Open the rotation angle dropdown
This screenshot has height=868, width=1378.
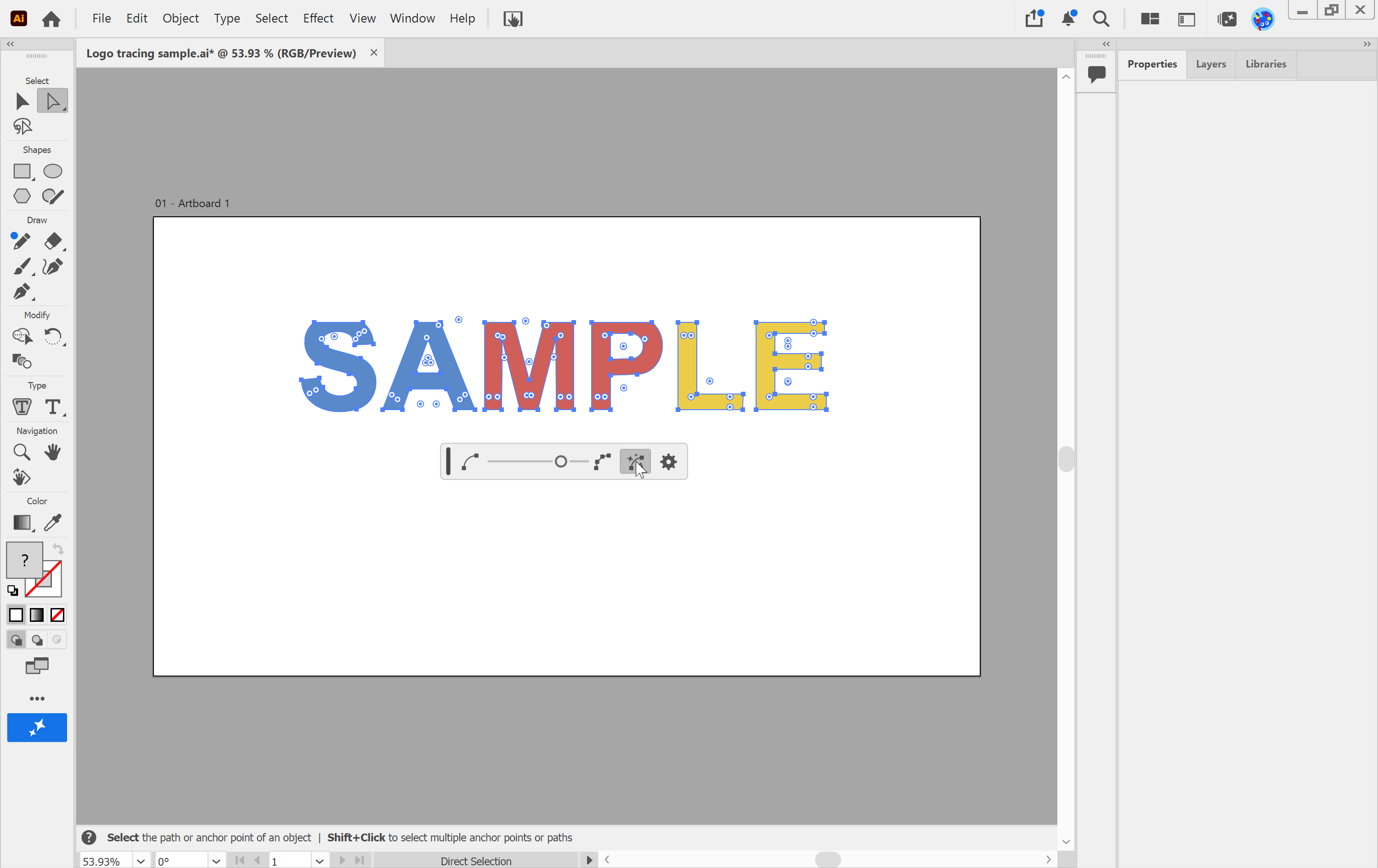tap(216, 861)
